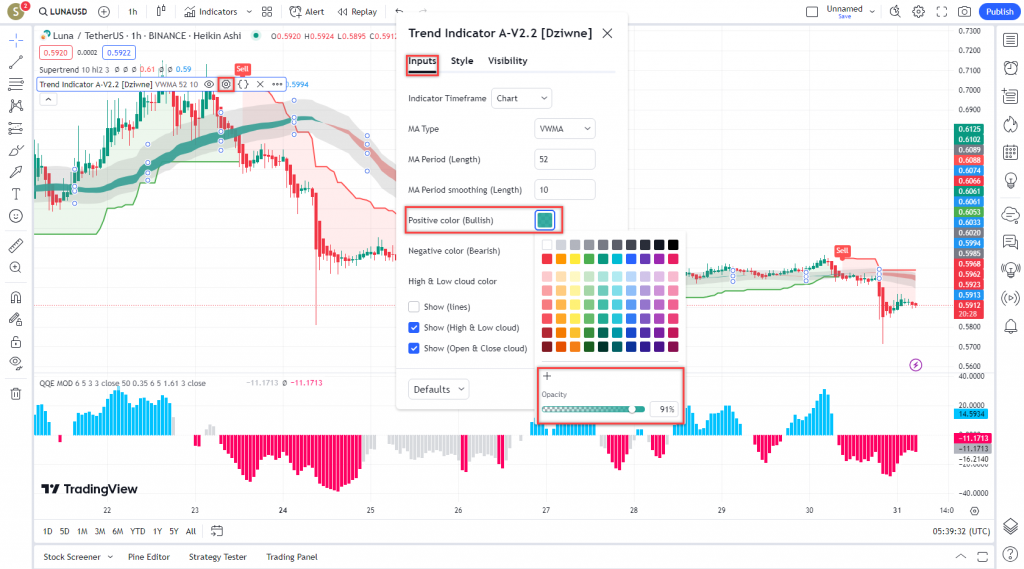Select the trend line drawing tool
Viewport: 1024px width, 569px height.
tap(16, 62)
